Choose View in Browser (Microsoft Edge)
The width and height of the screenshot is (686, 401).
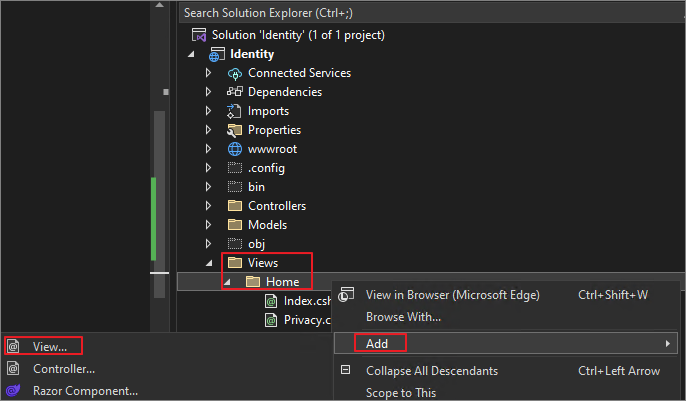pyautogui.click(x=505, y=295)
